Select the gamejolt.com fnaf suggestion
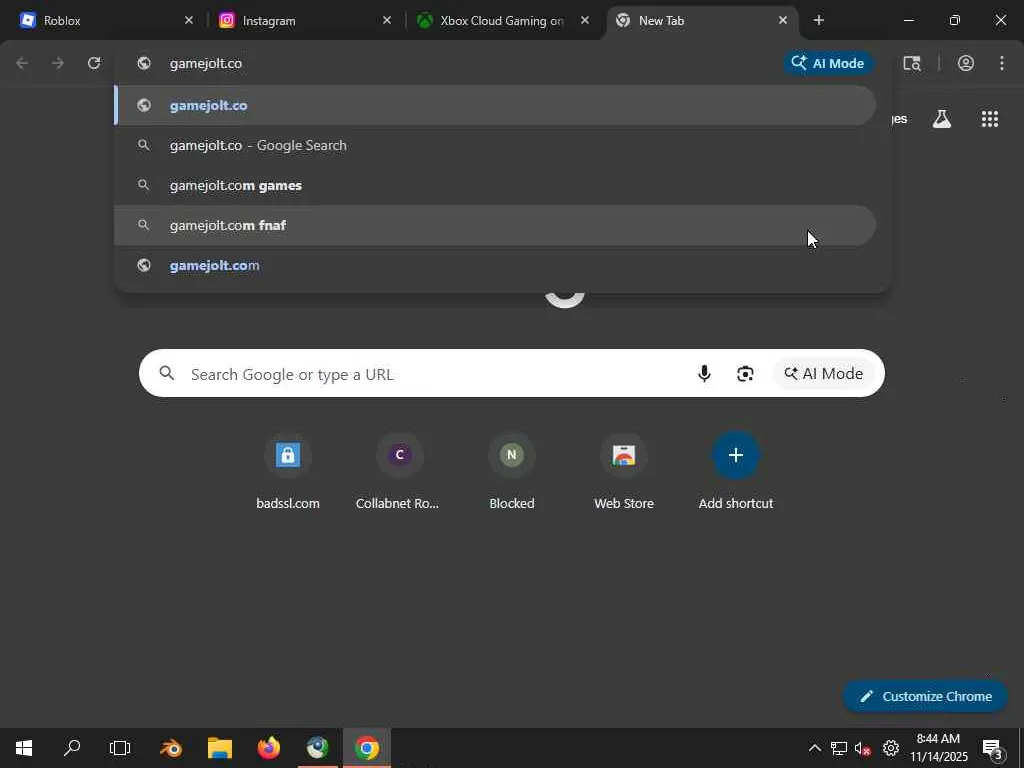 click(x=495, y=225)
